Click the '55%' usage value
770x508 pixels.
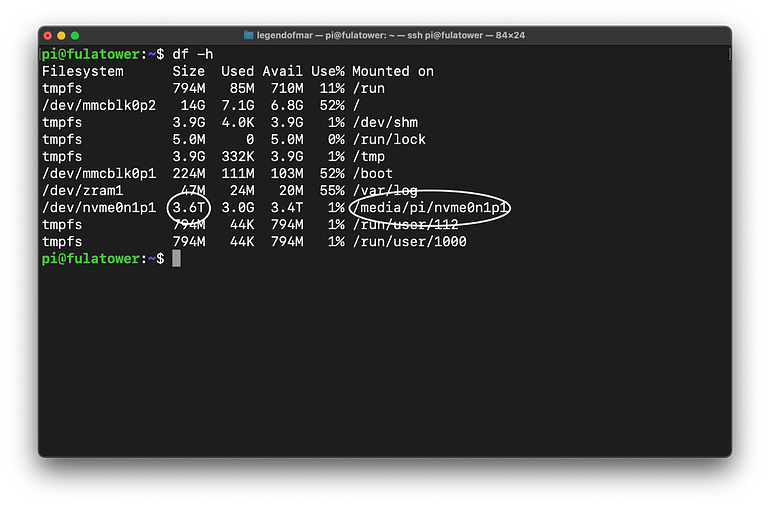point(332,191)
